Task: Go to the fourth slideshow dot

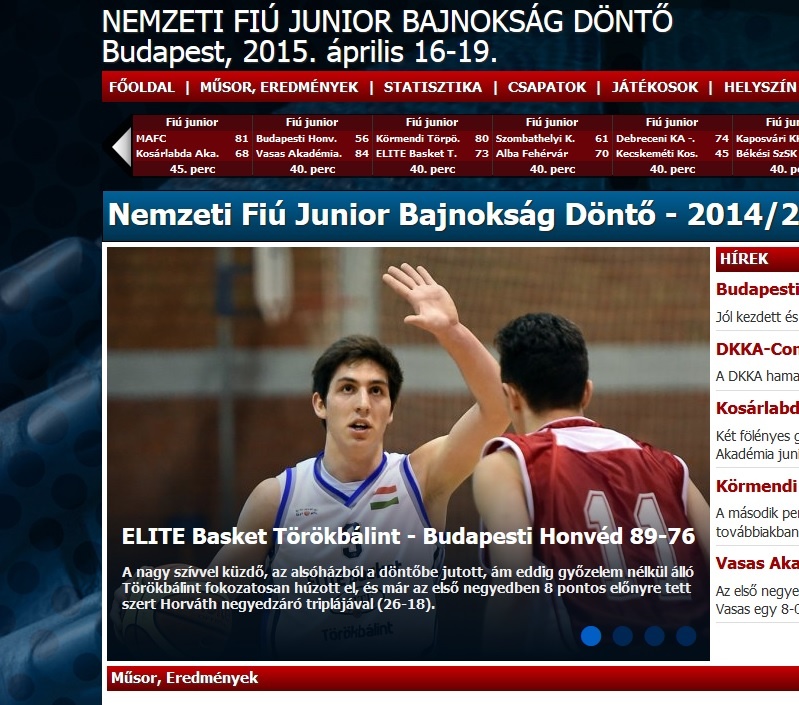Action: click(686, 635)
